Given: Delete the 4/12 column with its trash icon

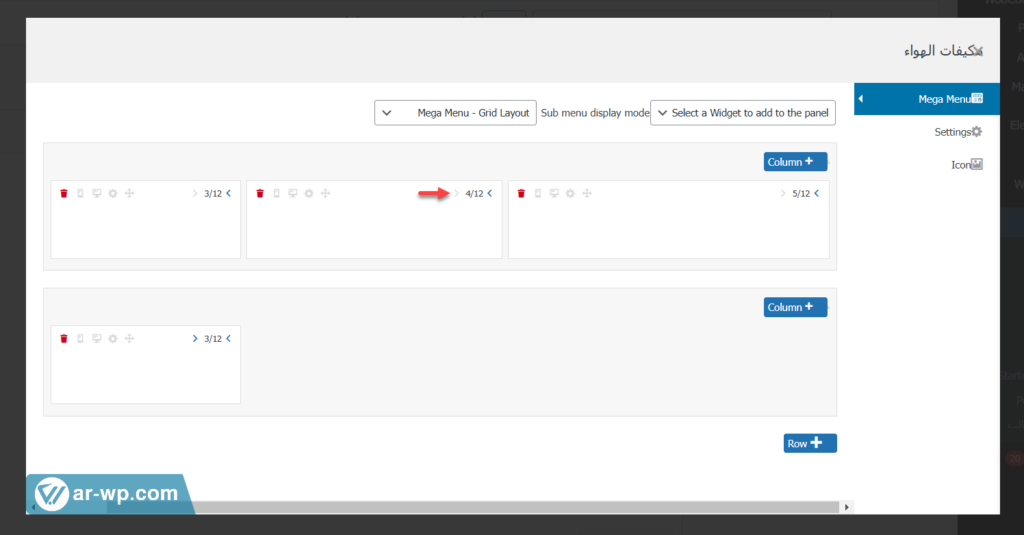Looking at the screenshot, I should pos(260,193).
